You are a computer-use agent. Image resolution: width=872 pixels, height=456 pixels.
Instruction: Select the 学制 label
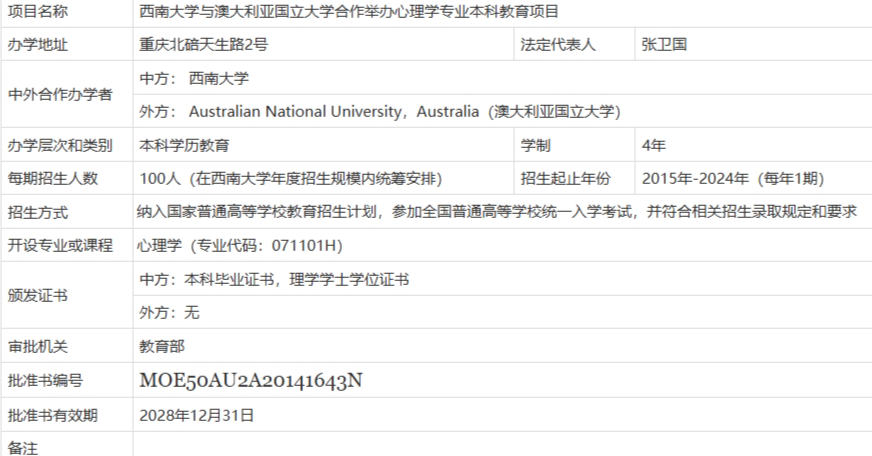coord(536,146)
